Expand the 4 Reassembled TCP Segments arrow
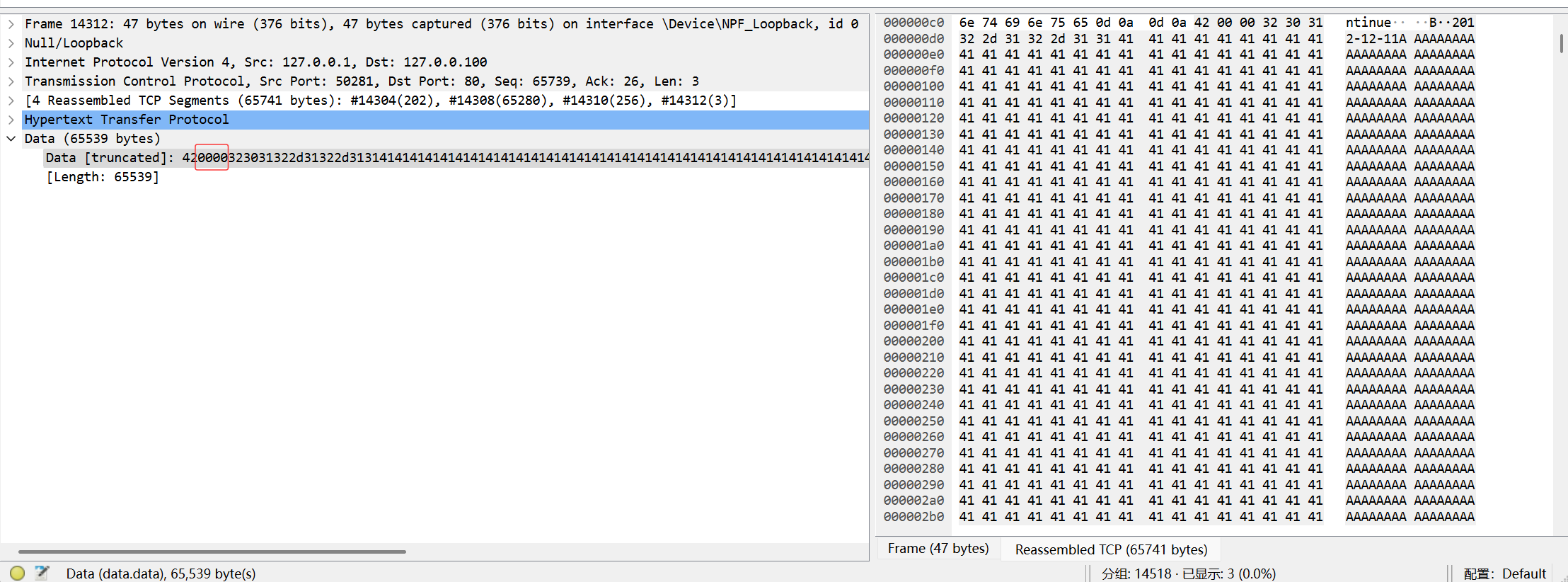The image size is (1568, 582). 11,101
